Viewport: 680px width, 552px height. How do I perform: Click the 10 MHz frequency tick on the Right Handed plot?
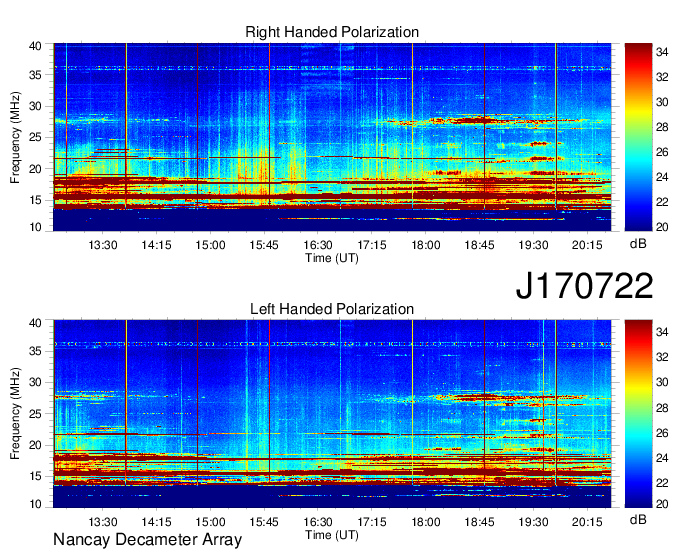[35, 227]
